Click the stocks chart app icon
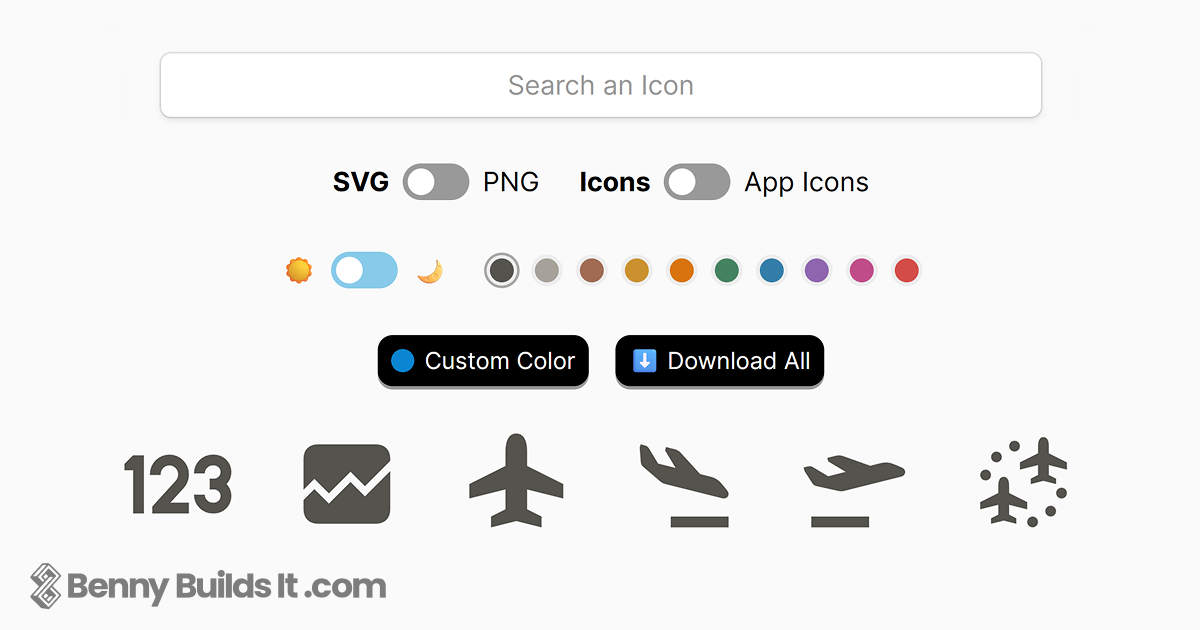The image size is (1200, 630). coord(345,485)
